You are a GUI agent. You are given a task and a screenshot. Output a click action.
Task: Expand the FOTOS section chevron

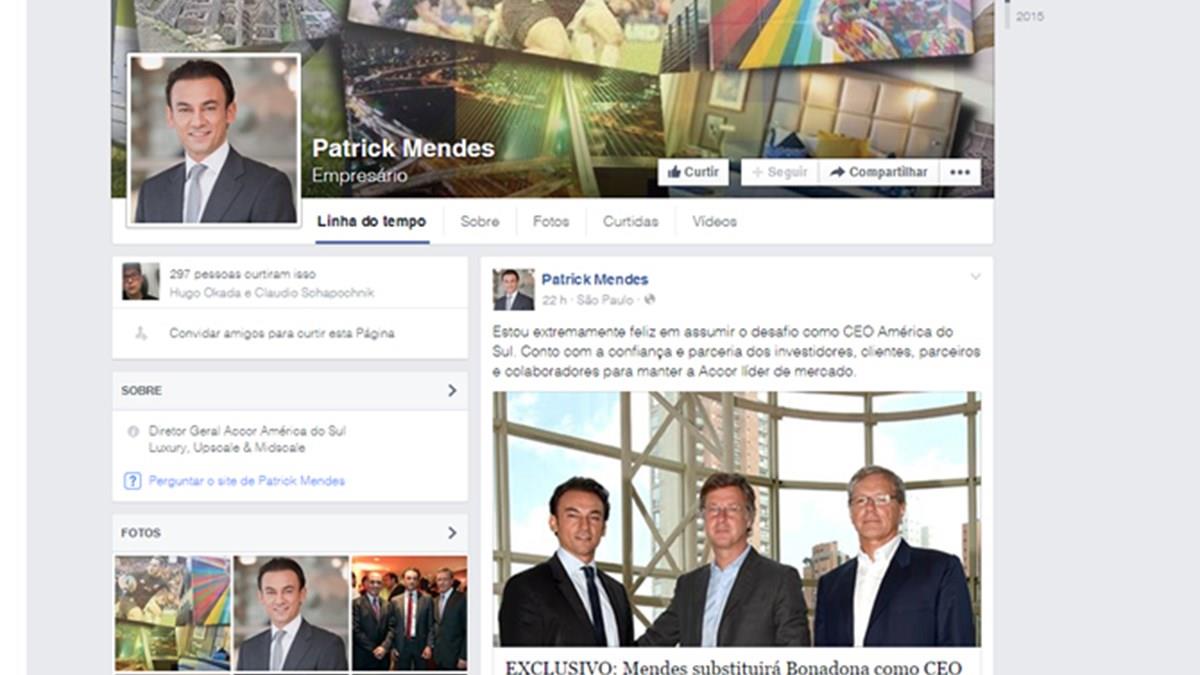452,533
